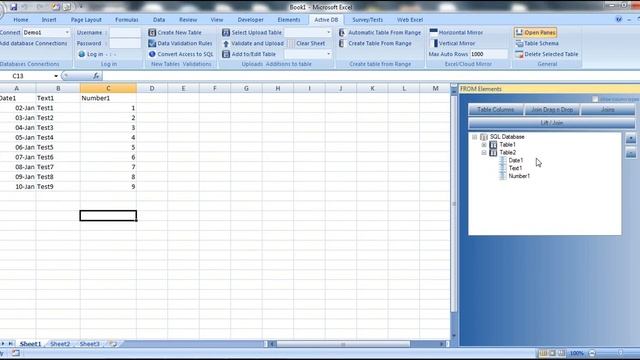Screen dimensions: 640x360
Task: Click the lower small button beside the tree list
Action: coord(631,153)
